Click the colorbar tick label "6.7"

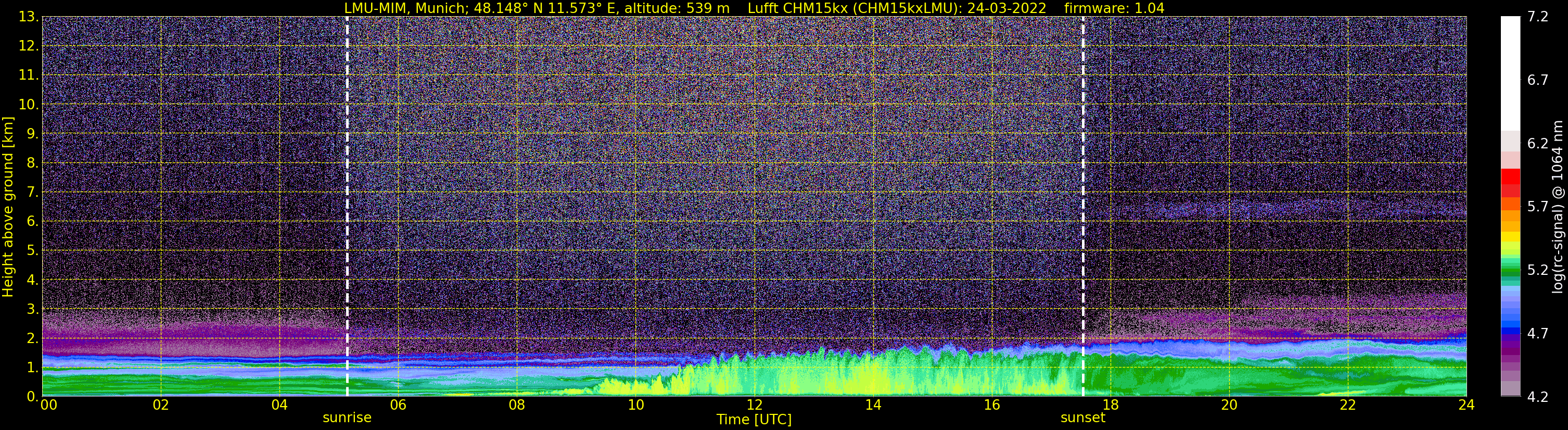click(x=1538, y=80)
